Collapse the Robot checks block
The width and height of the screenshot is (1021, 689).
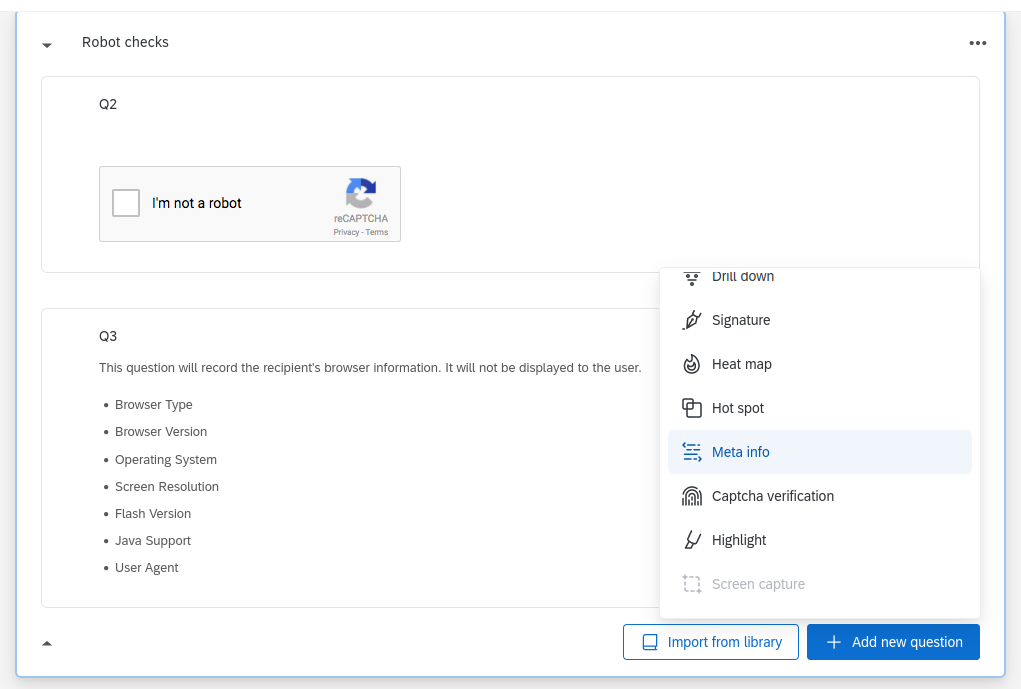coord(46,45)
